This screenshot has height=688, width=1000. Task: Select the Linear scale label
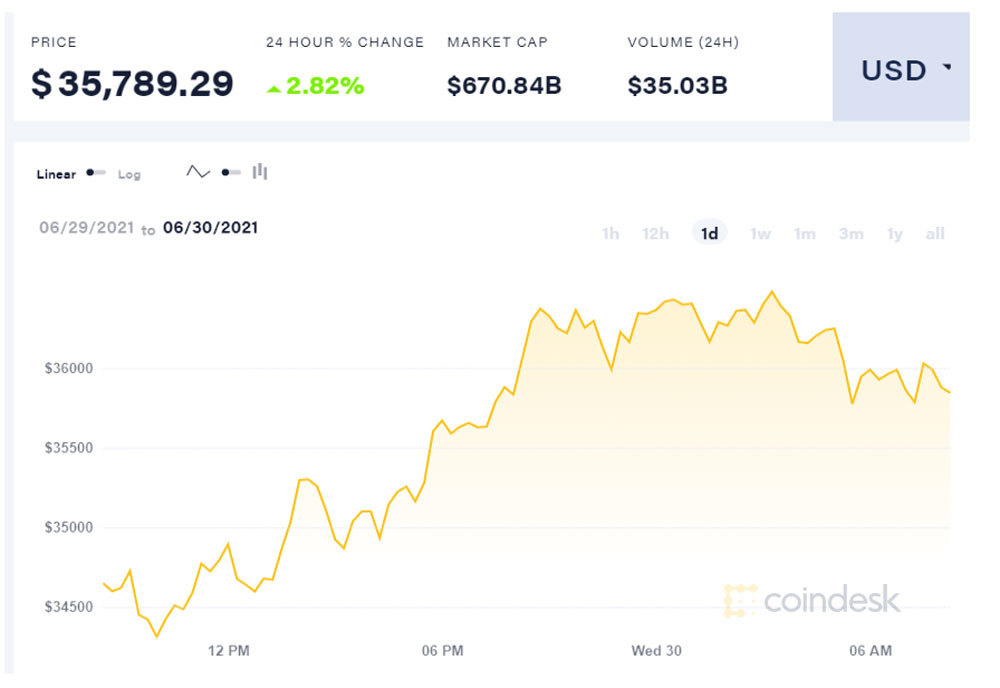point(56,174)
